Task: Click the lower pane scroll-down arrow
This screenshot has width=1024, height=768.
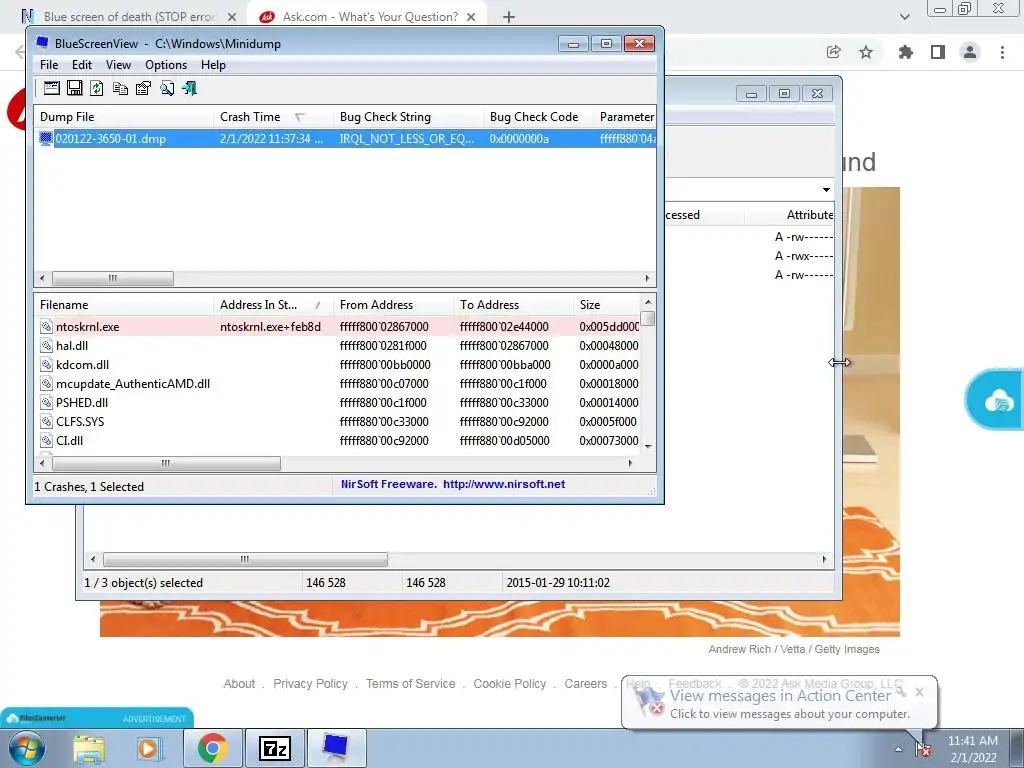Action: click(x=648, y=446)
